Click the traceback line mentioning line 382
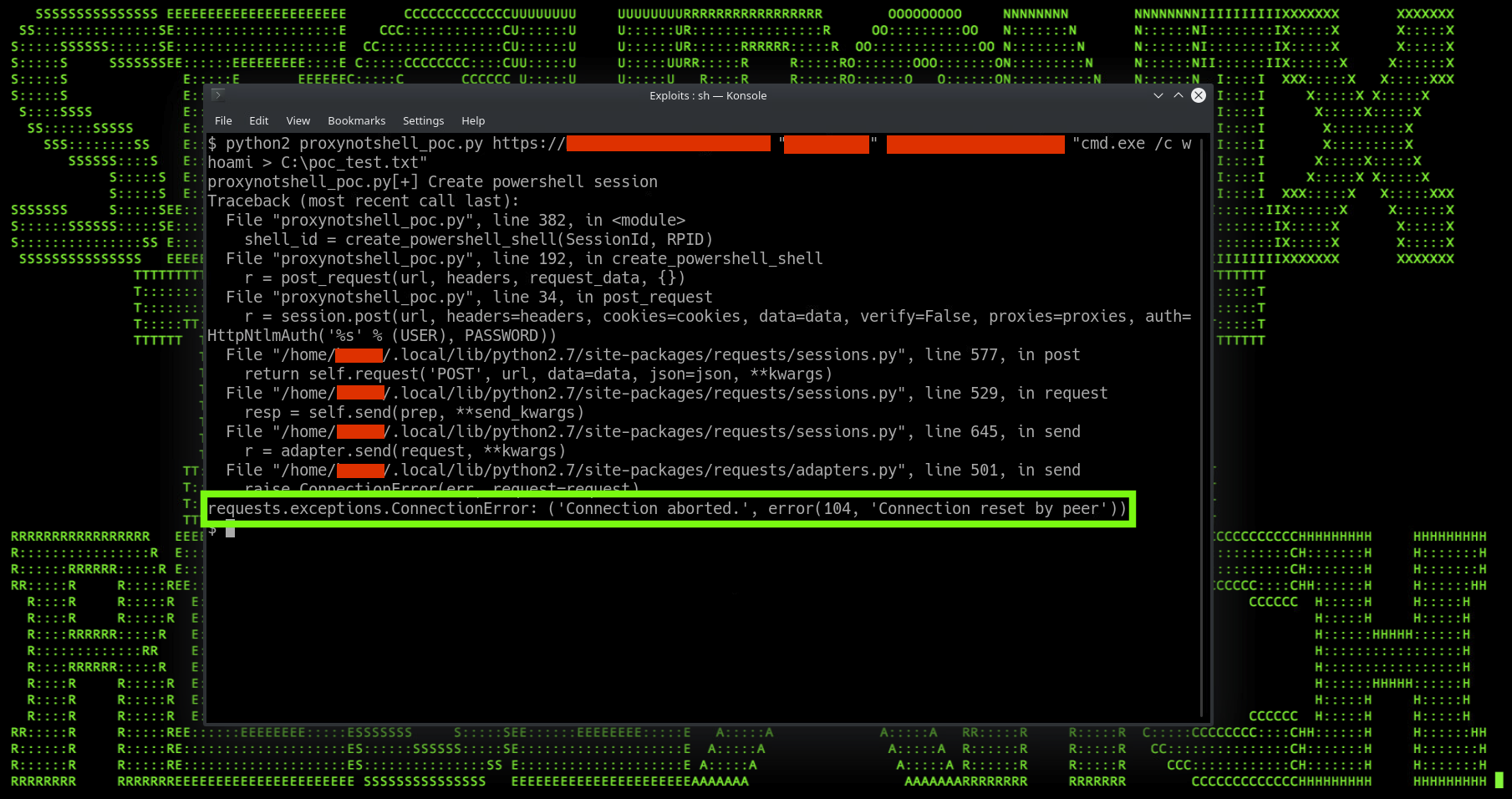This screenshot has height=799, width=1512. coord(455,220)
